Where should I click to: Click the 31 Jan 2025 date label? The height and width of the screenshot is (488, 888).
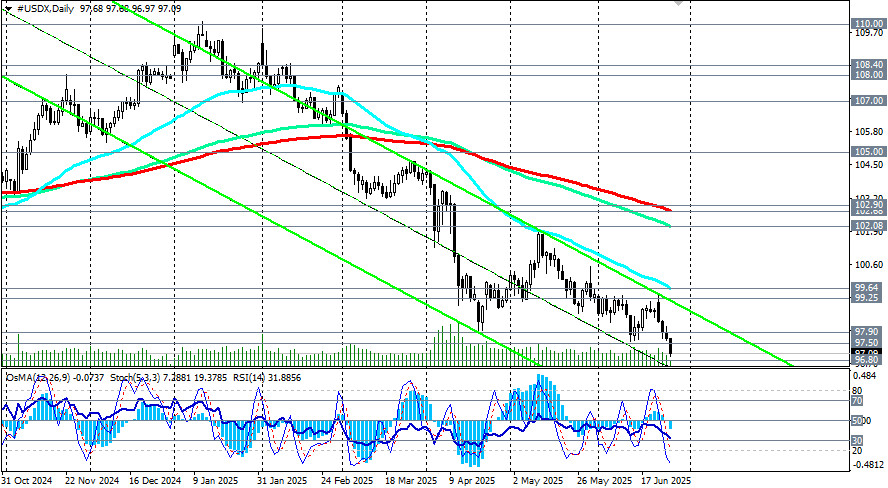283,481
